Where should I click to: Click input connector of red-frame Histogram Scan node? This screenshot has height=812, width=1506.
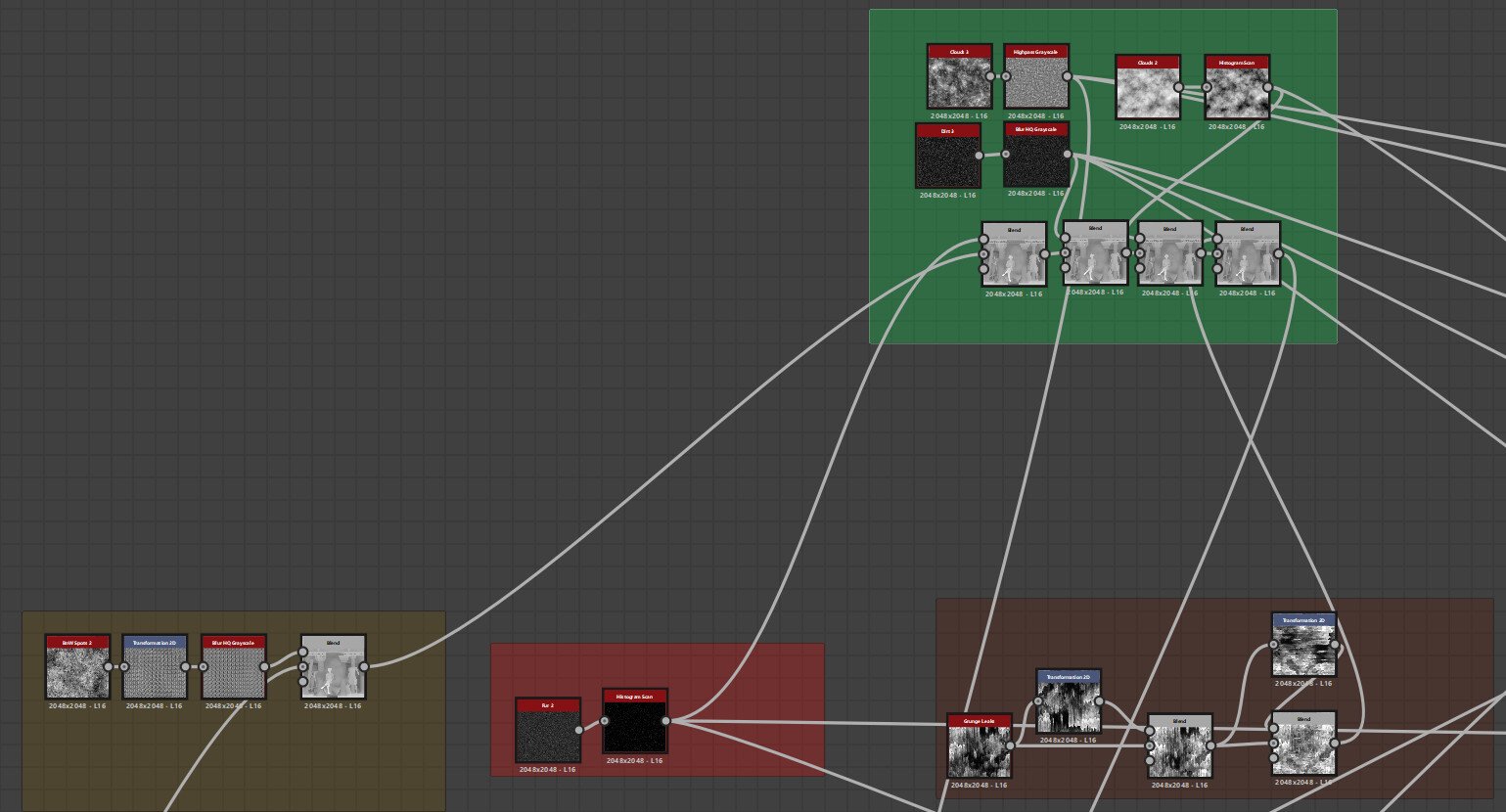point(605,721)
